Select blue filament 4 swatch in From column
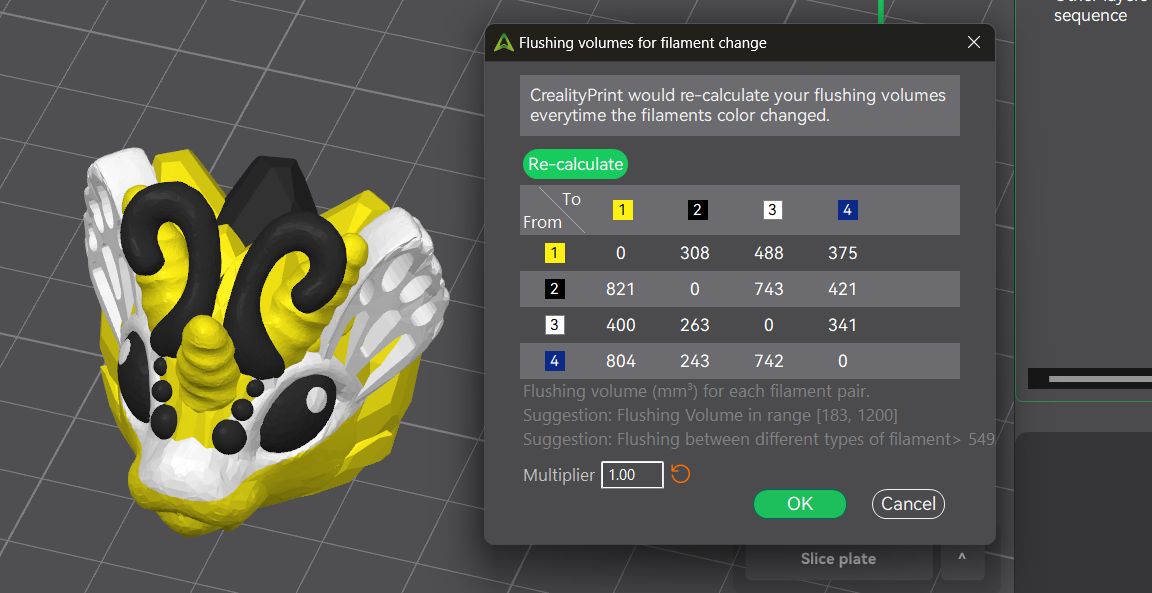1152x593 pixels. [x=554, y=361]
